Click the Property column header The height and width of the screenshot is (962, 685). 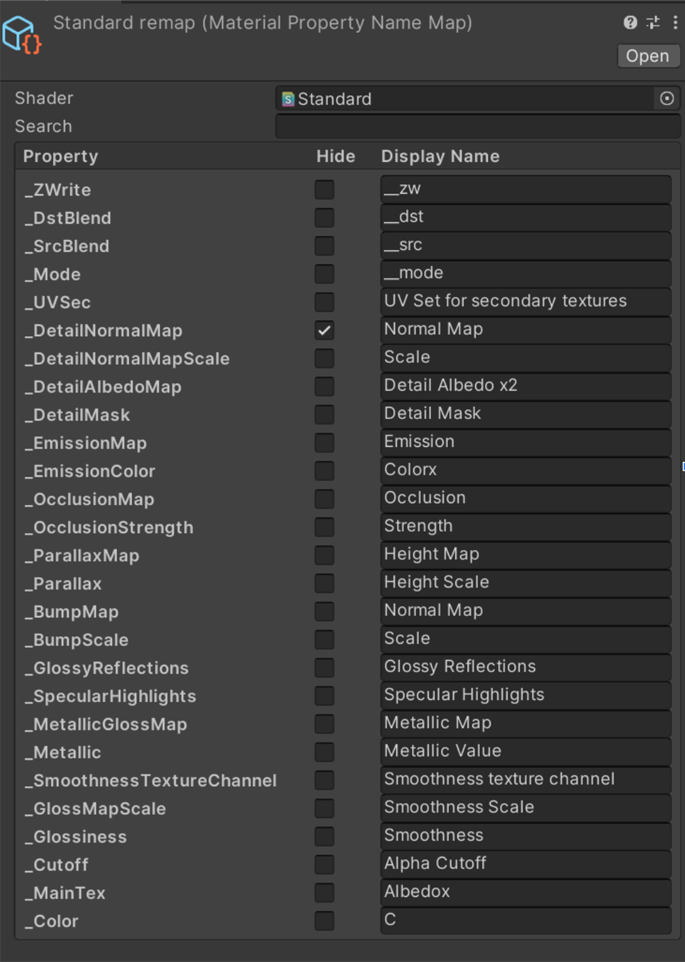click(61, 156)
